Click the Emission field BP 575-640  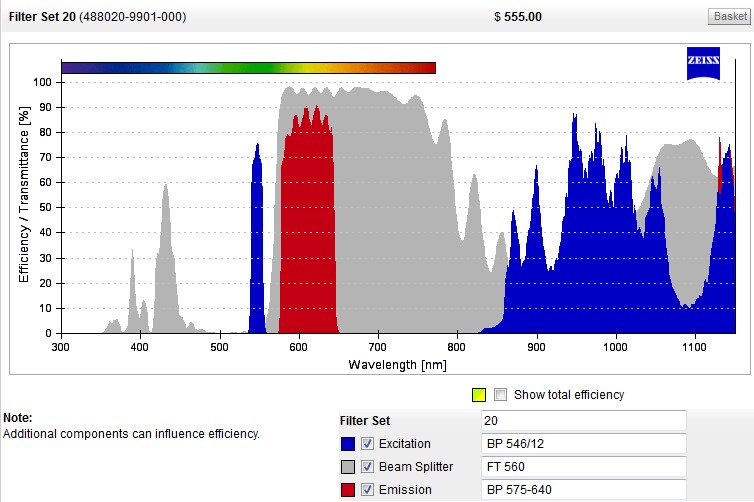(583, 489)
